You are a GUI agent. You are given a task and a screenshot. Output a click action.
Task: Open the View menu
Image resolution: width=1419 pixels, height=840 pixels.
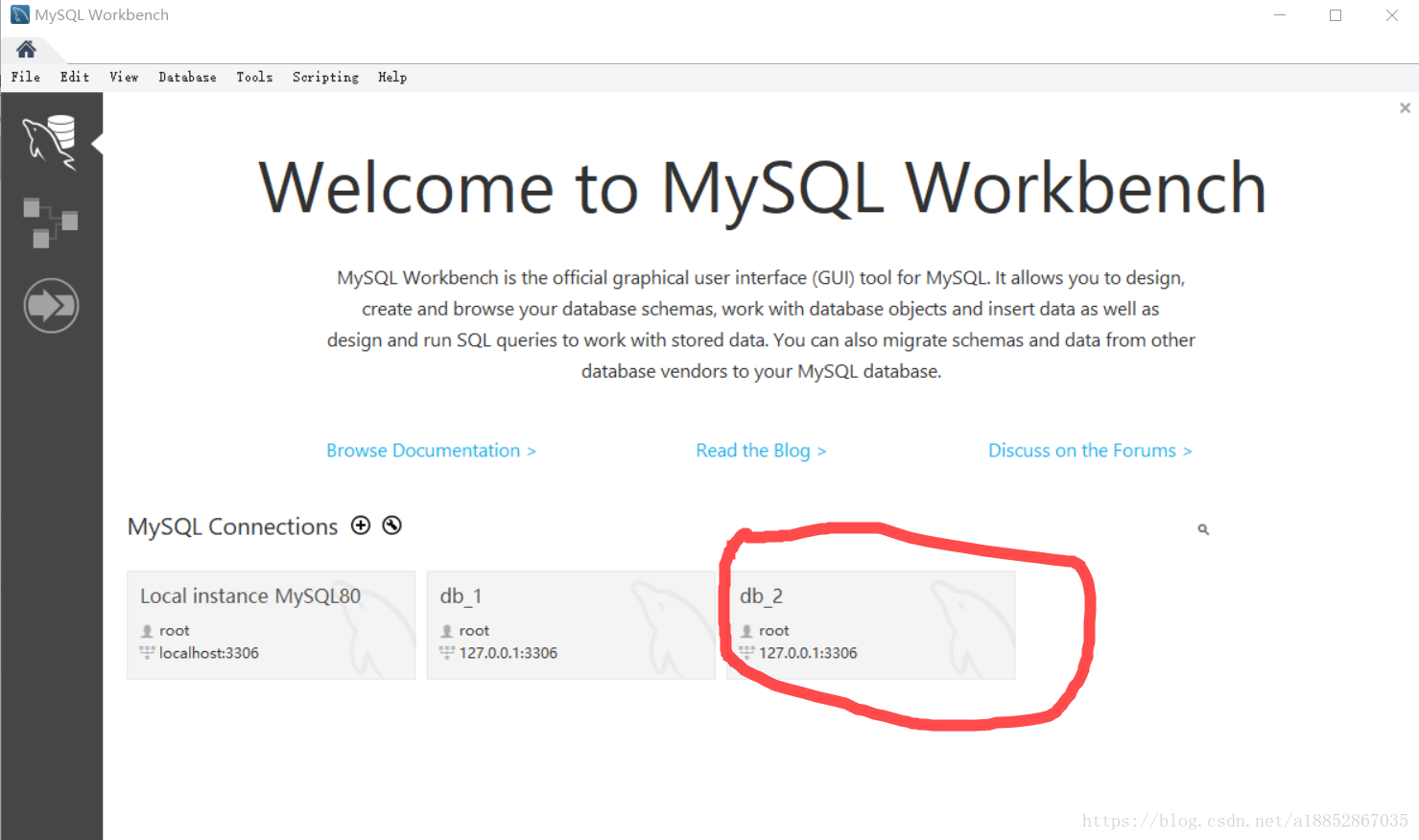click(124, 77)
